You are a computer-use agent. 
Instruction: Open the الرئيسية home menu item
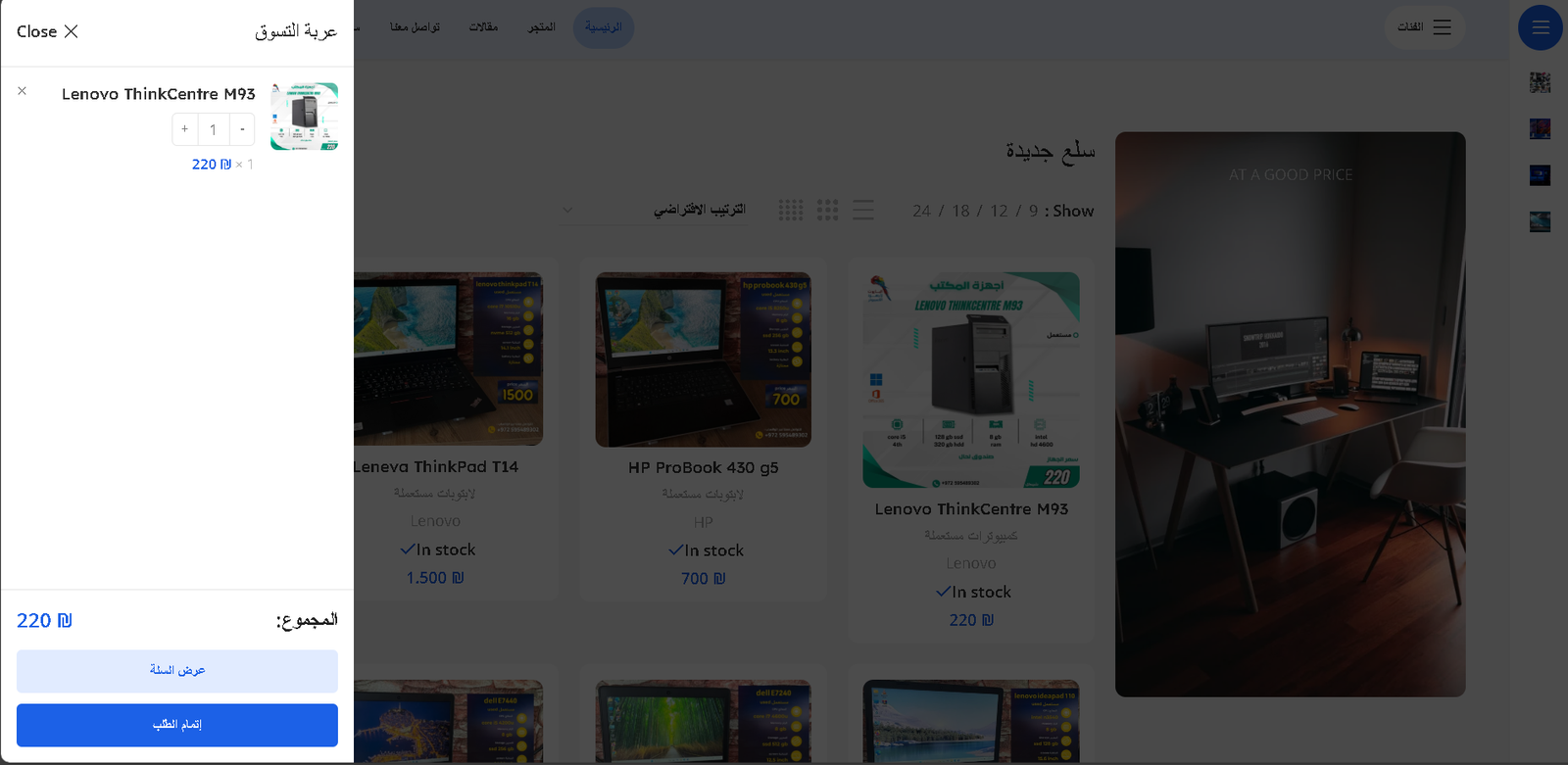604,27
